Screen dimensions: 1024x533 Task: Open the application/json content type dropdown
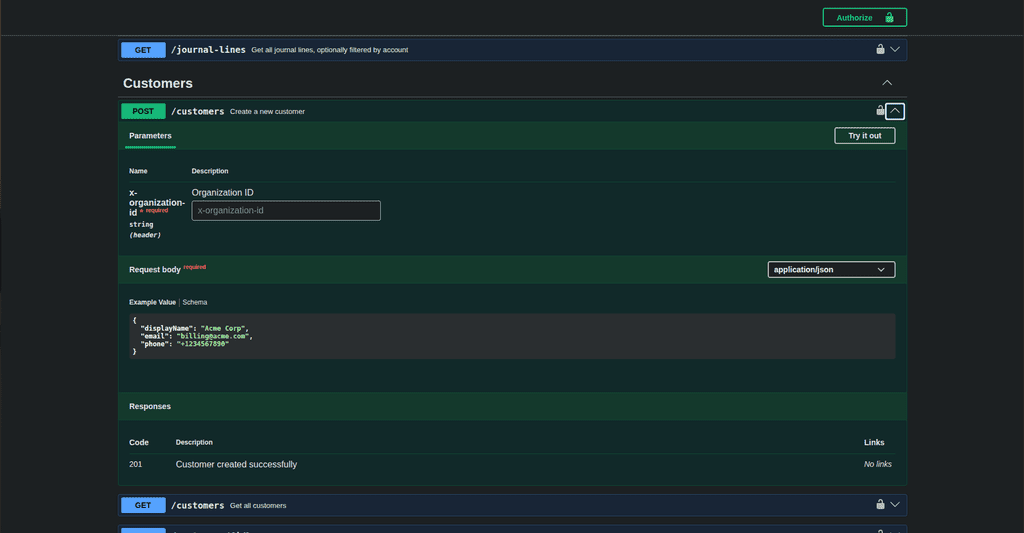point(831,270)
